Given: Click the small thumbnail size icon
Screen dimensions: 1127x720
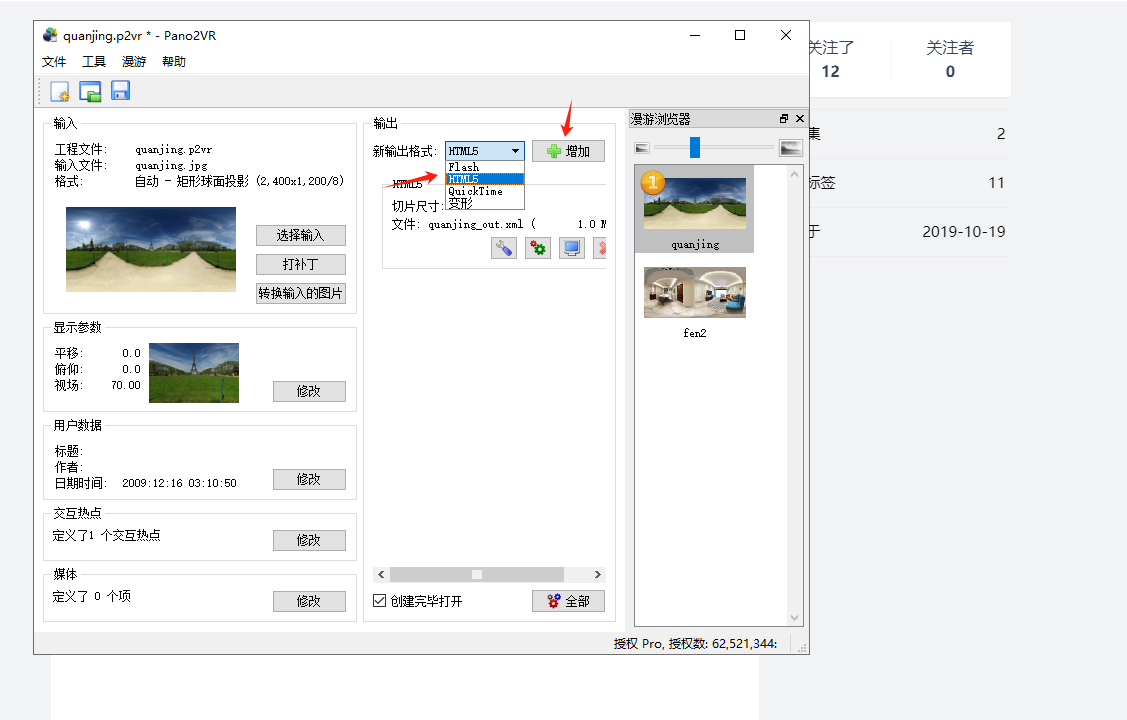Looking at the screenshot, I should pyautogui.click(x=642, y=148).
